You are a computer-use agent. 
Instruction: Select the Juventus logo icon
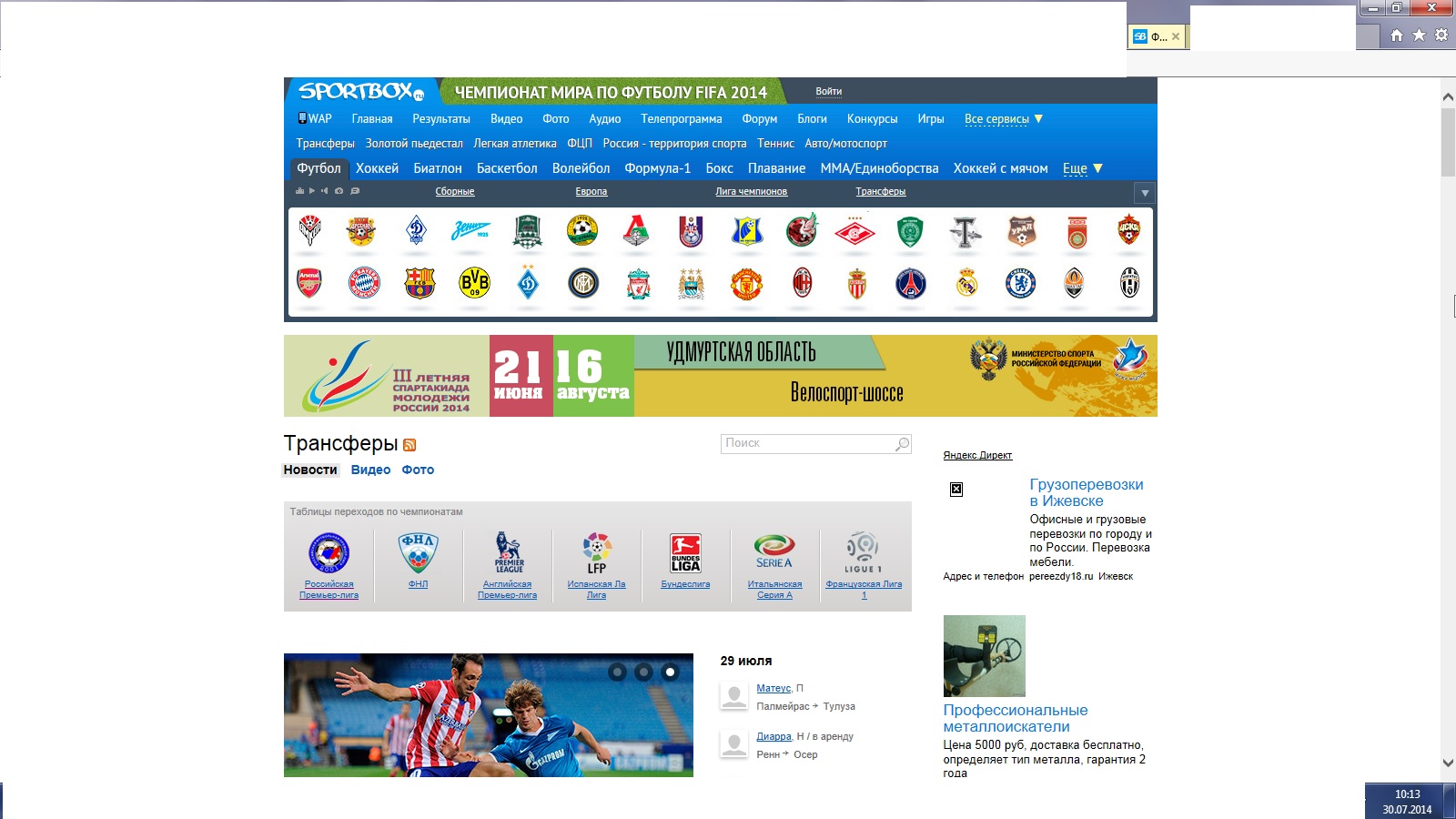click(1129, 283)
